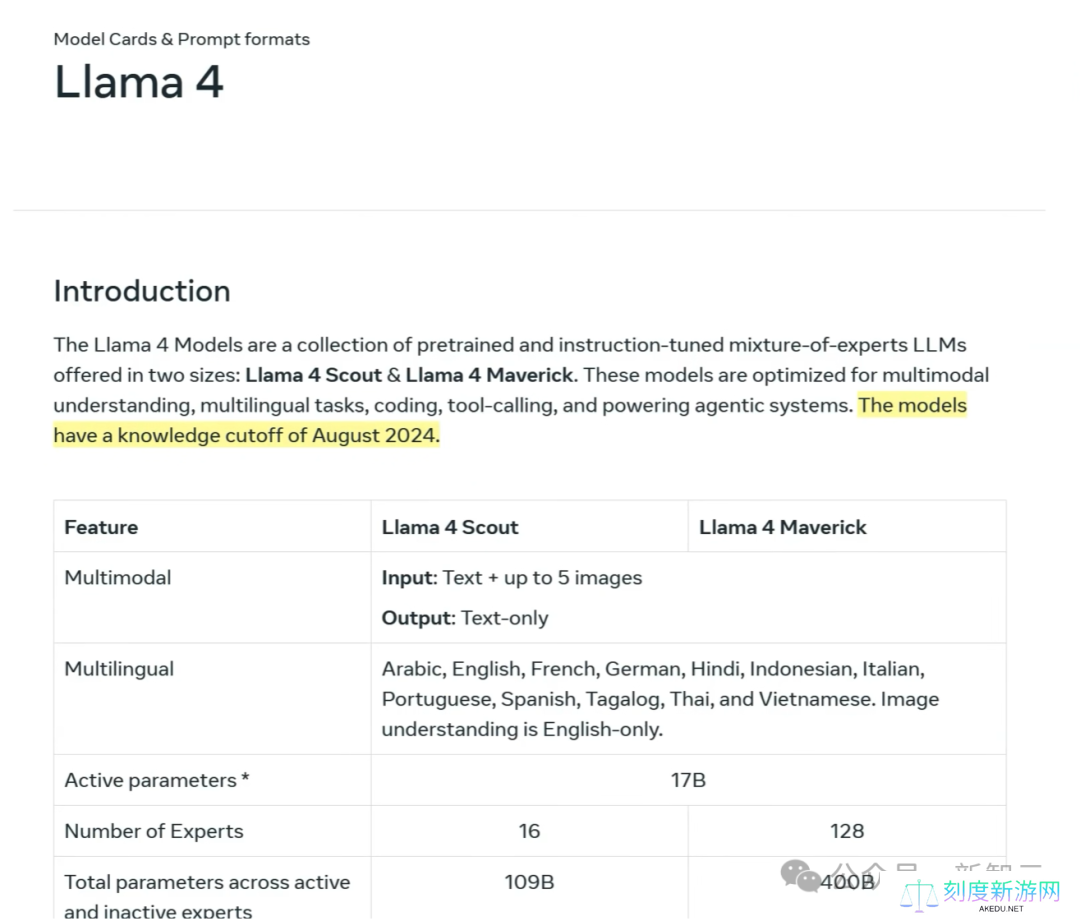Click the Llama 4 page title

pos(138,82)
